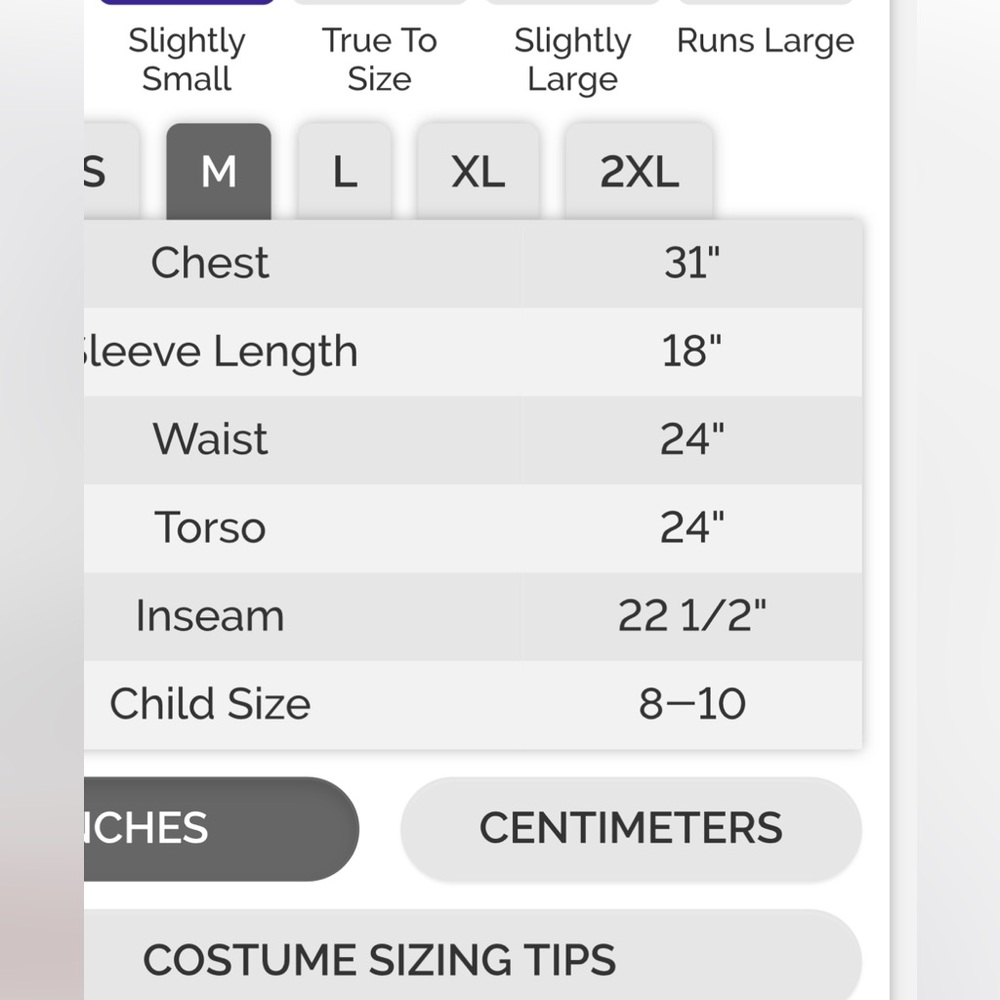Select the M size tab
1000x1000 pixels.
(x=219, y=172)
